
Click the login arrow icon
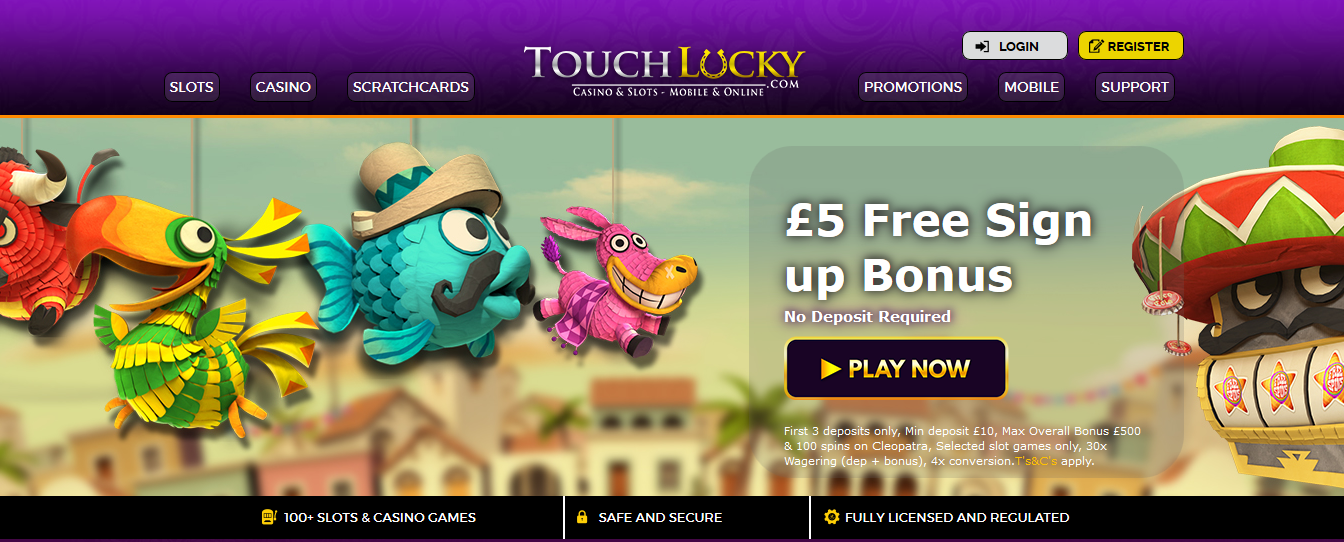tap(983, 46)
